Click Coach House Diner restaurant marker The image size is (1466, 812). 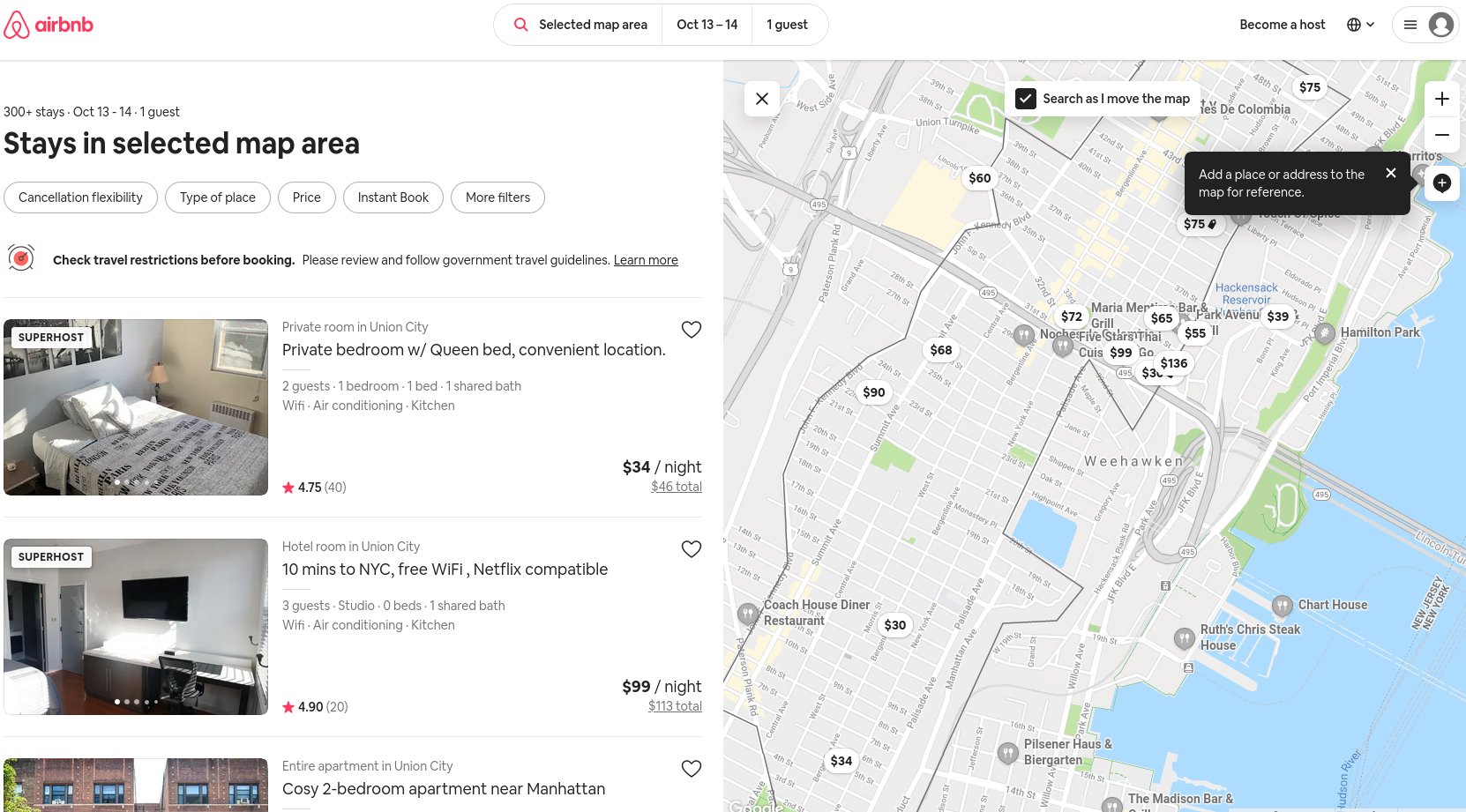748,614
